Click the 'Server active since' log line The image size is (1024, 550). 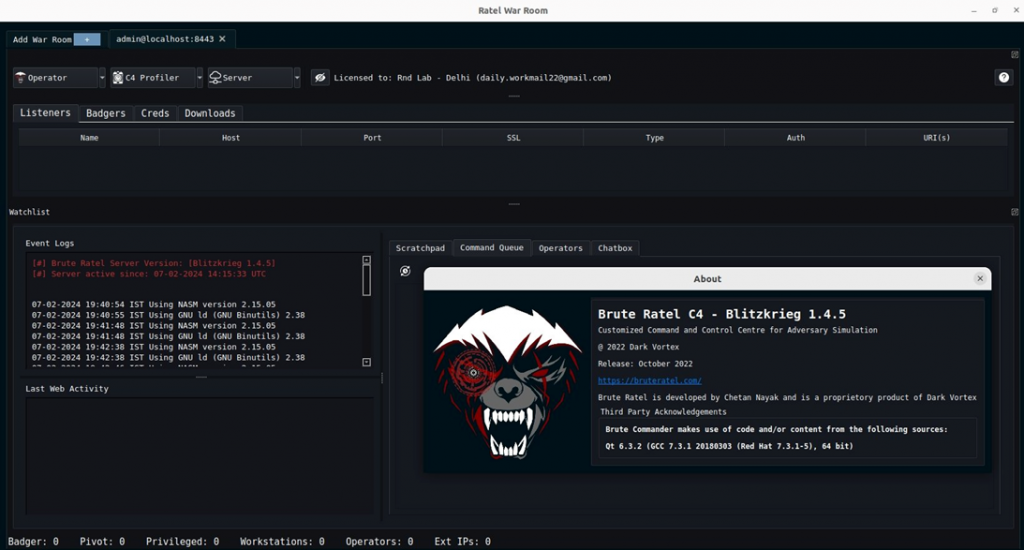click(149, 274)
